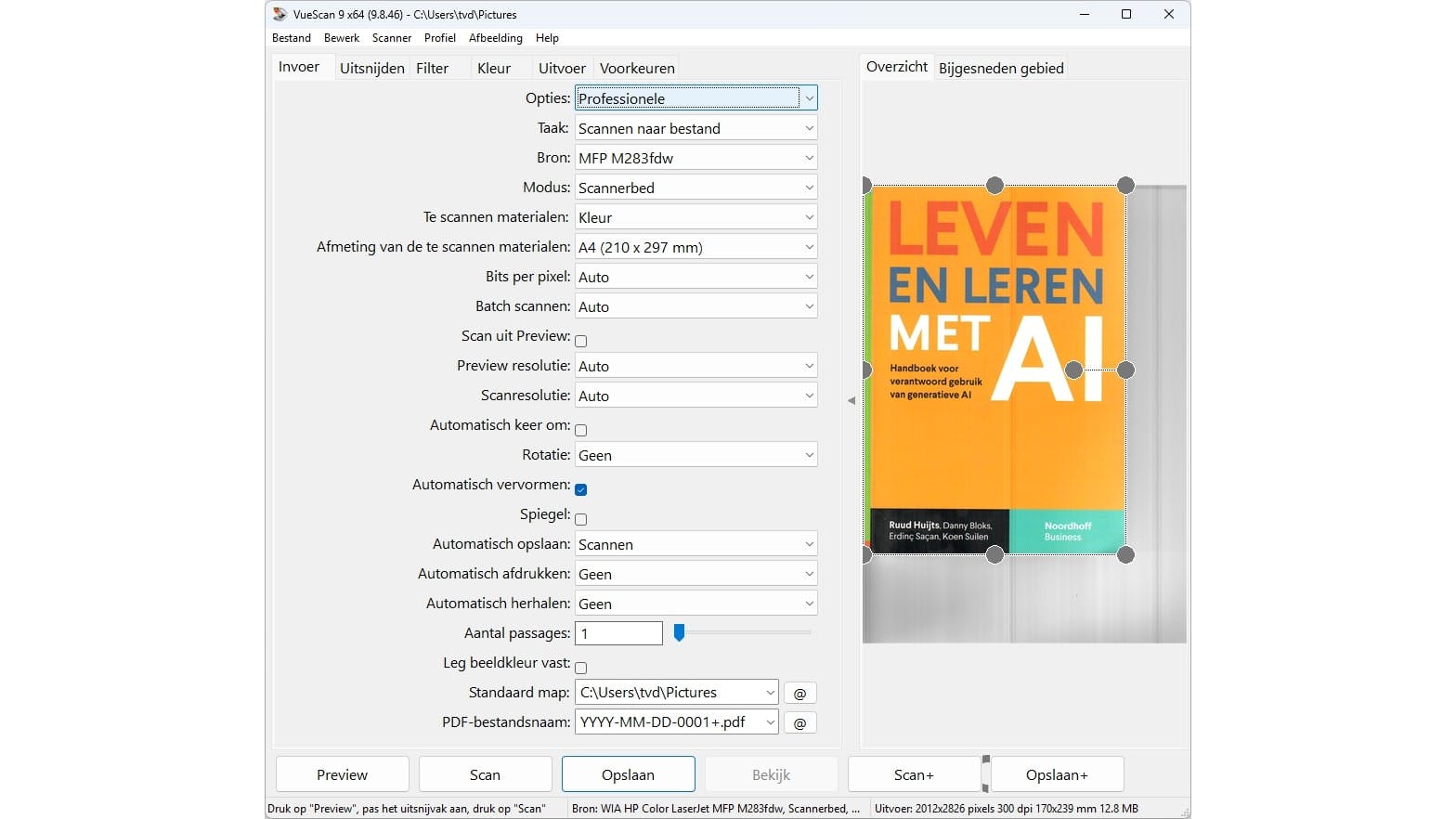Select the bottom-right crop handle
Screen dimensions: 1456x819
click(1125, 554)
